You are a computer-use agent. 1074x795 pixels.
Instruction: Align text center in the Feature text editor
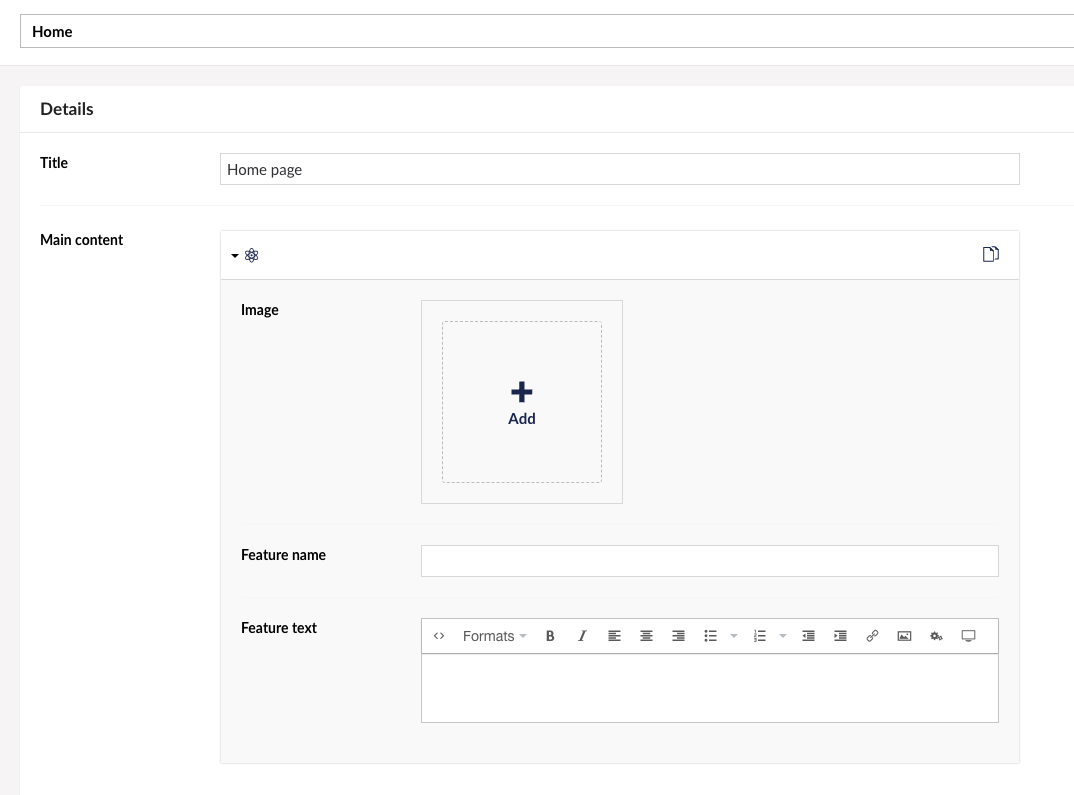click(646, 636)
